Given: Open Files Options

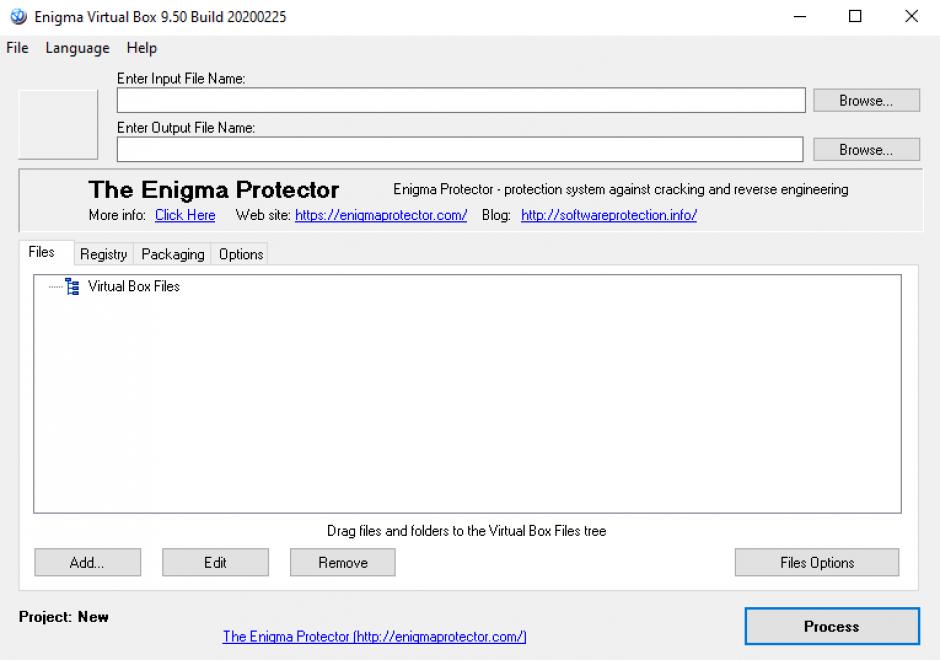Looking at the screenshot, I should point(817,562).
